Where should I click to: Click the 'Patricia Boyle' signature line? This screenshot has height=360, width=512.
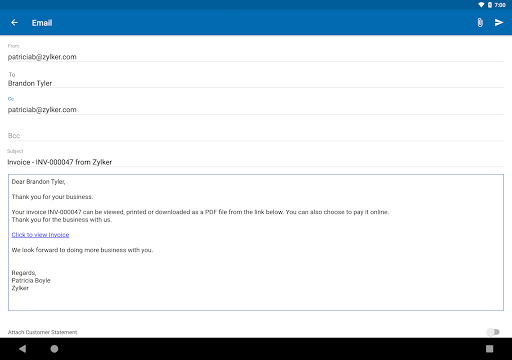click(31, 281)
